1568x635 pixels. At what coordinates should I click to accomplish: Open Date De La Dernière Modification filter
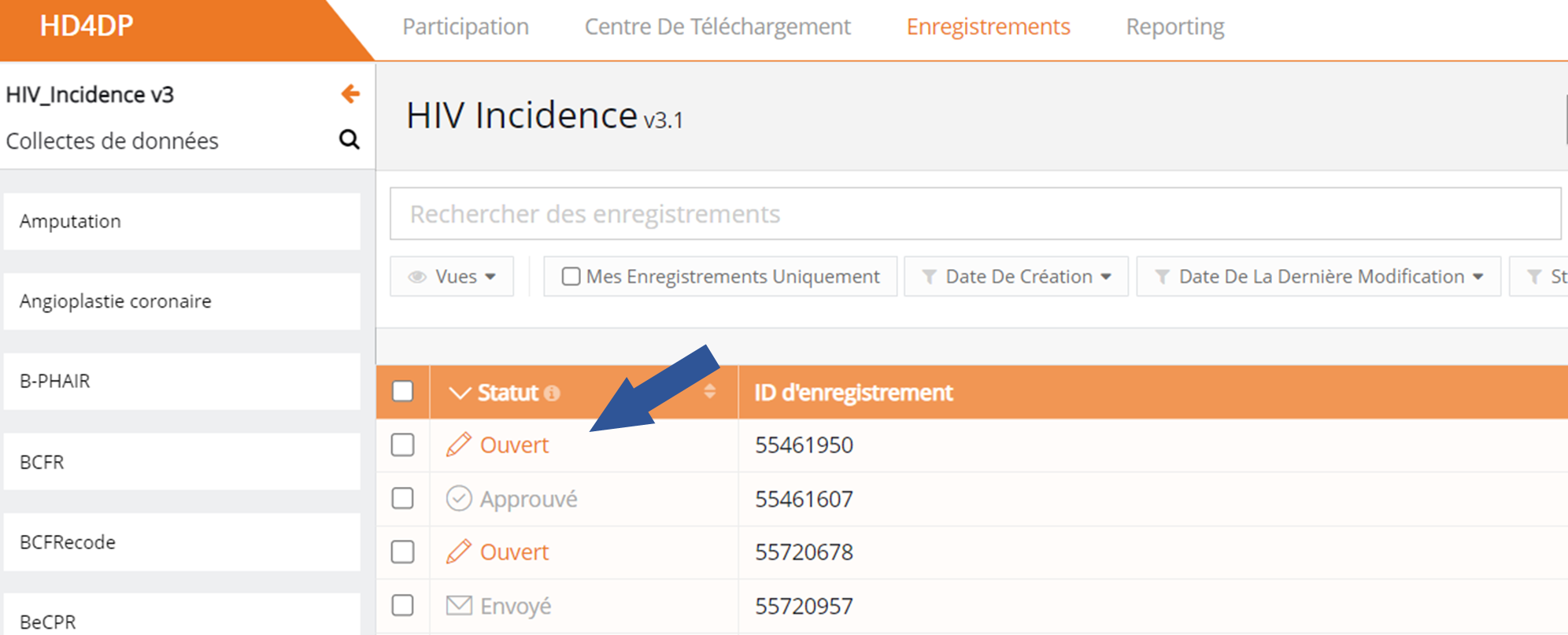[1318, 276]
